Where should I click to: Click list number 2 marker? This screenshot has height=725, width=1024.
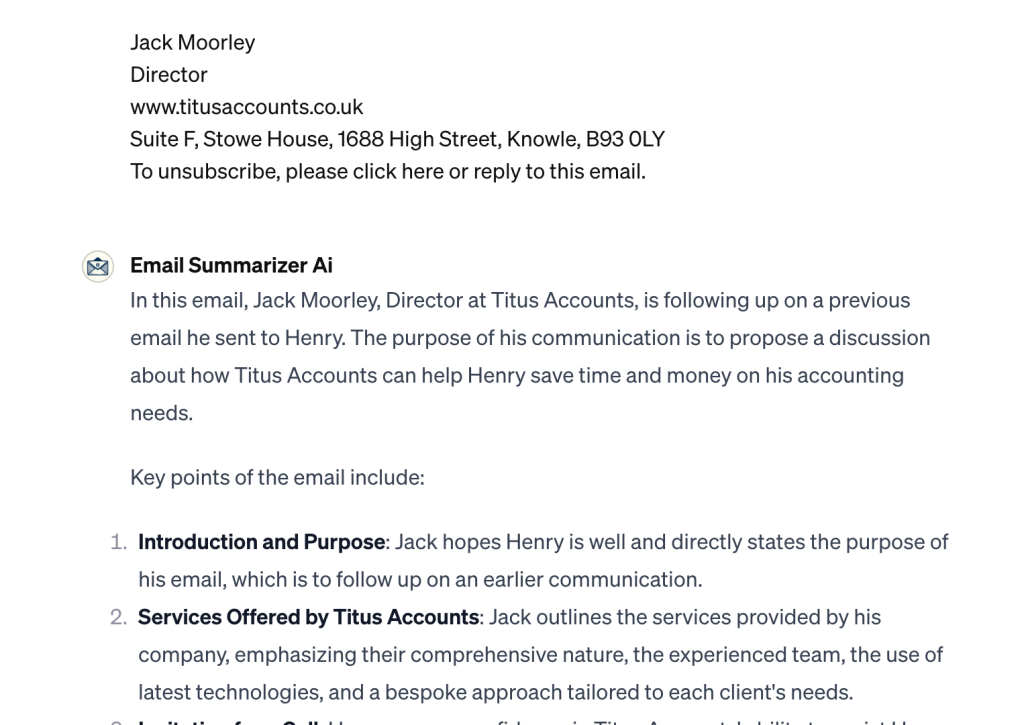[x=118, y=617]
